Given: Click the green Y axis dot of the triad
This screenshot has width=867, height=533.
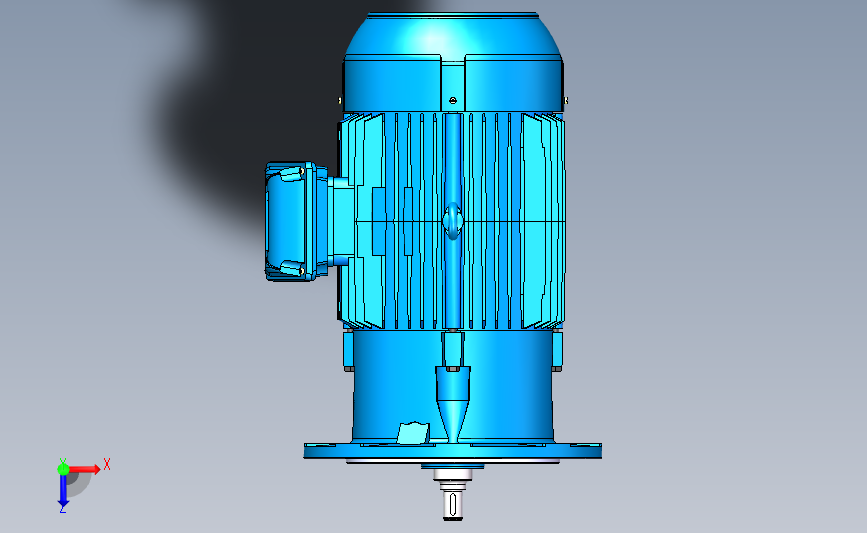Looking at the screenshot, I should point(63,469).
